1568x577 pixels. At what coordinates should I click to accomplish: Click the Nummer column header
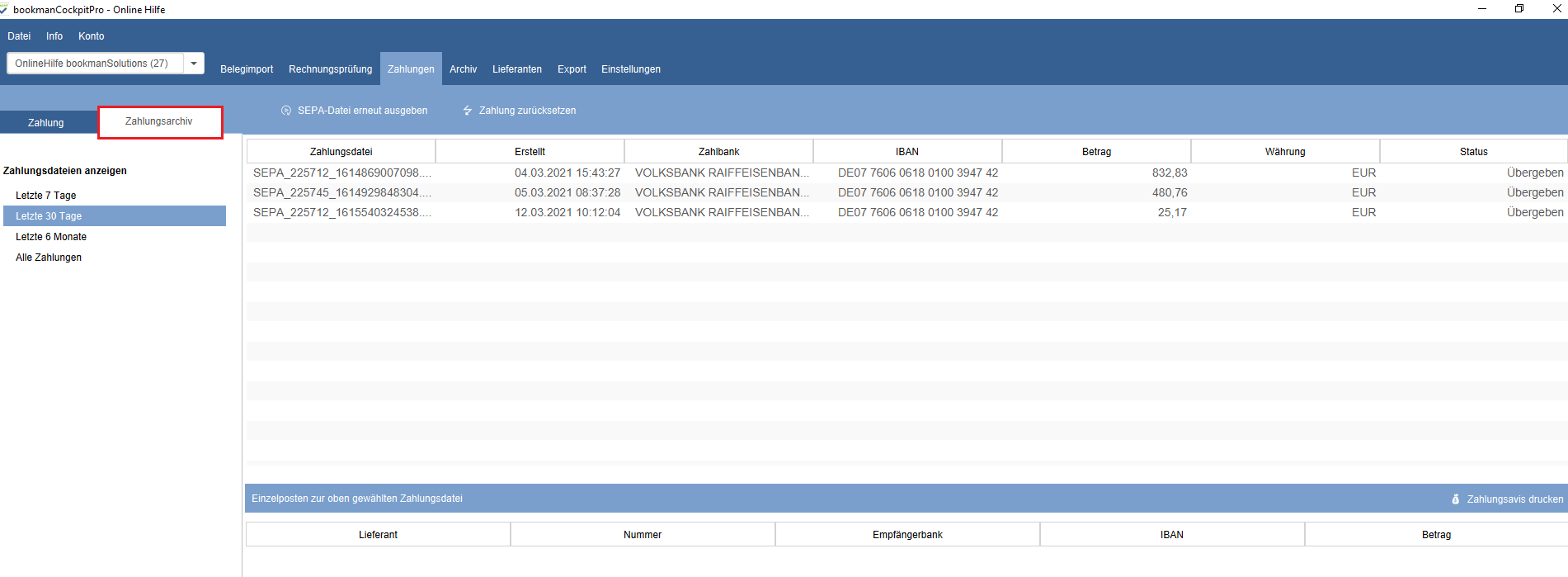tap(643, 535)
